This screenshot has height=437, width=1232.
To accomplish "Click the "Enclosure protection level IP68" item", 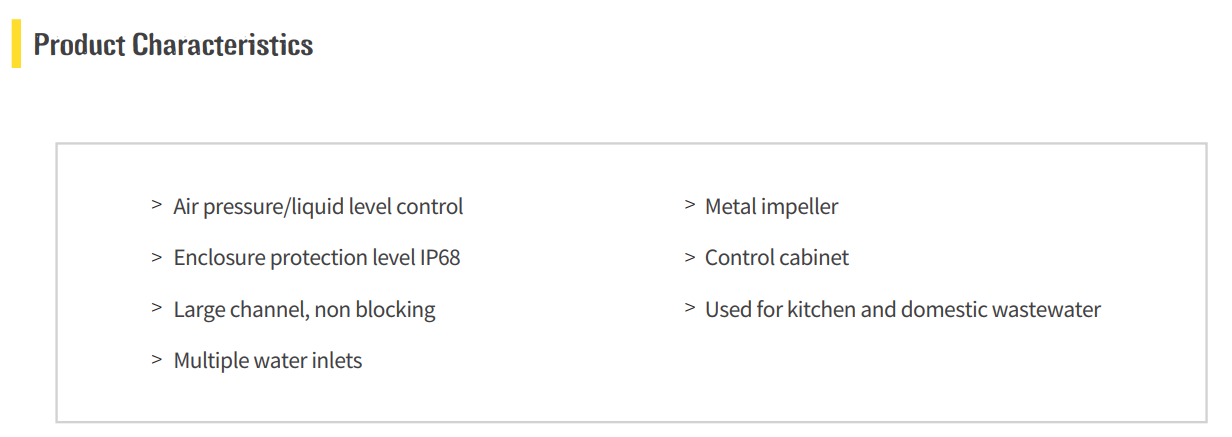I will [x=316, y=258].
